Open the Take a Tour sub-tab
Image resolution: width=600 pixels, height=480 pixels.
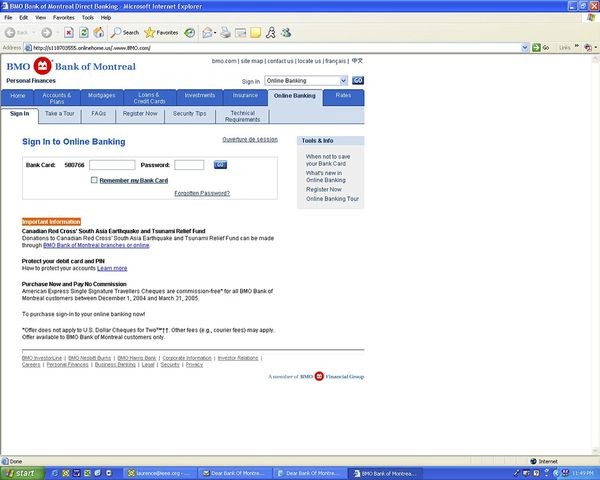coord(60,116)
